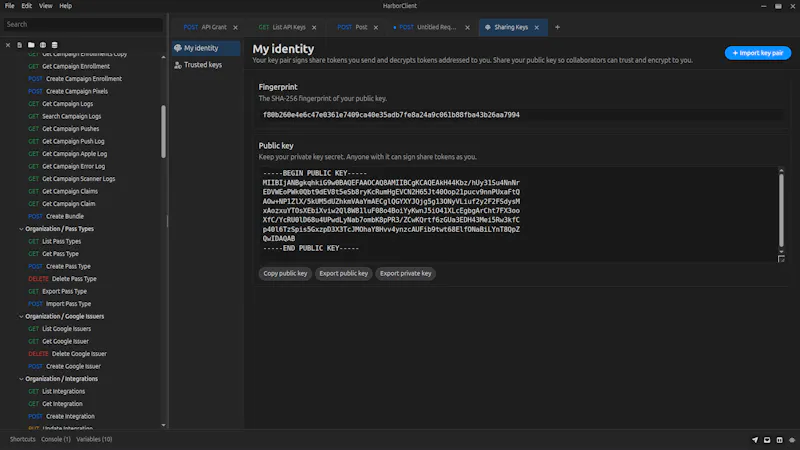Open GET Get Campaign Apple Log request
Screen dimensions: 800x450
pyautogui.click(x=68, y=154)
